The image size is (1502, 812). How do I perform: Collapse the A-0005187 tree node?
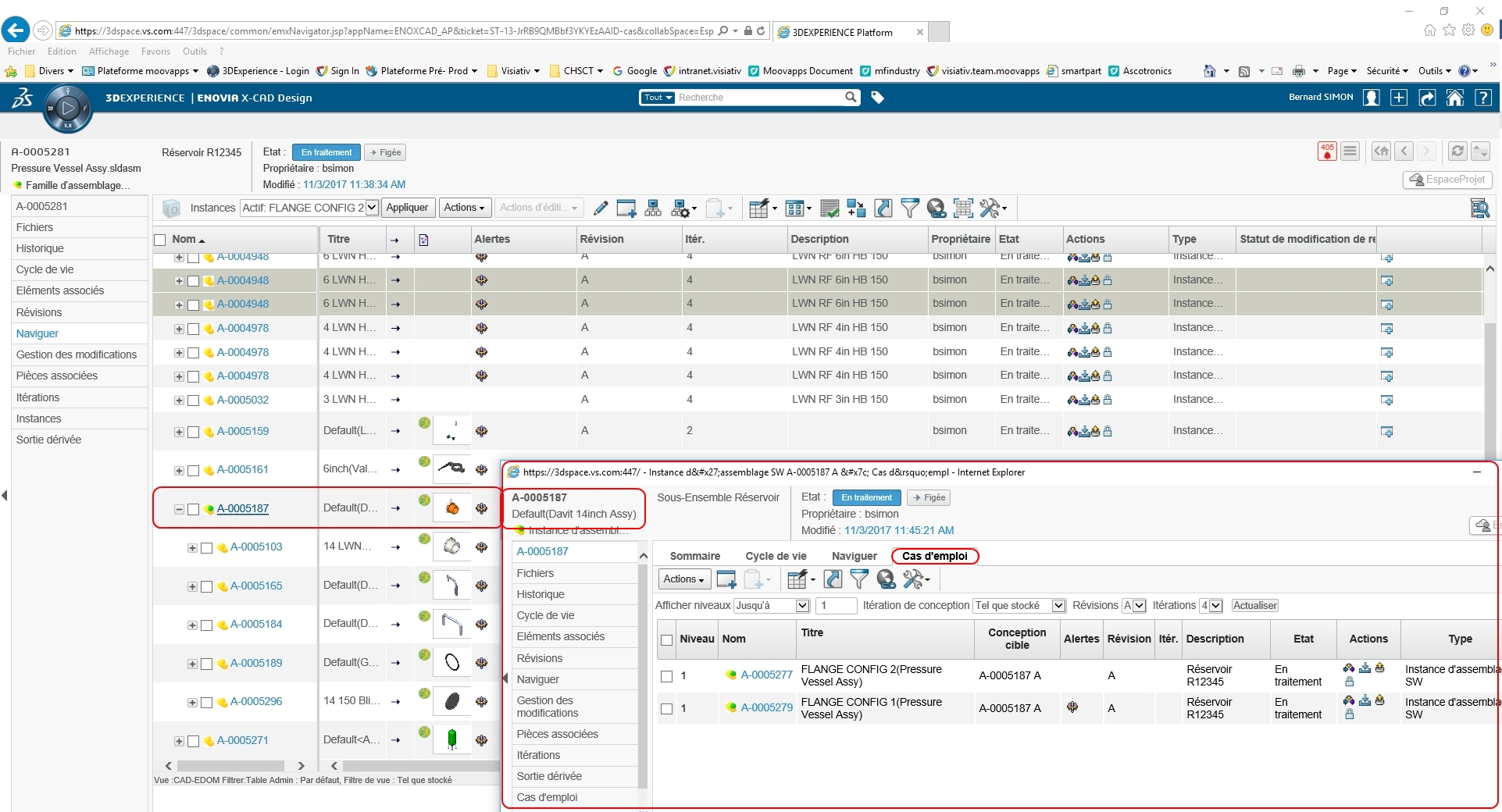click(x=179, y=509)
